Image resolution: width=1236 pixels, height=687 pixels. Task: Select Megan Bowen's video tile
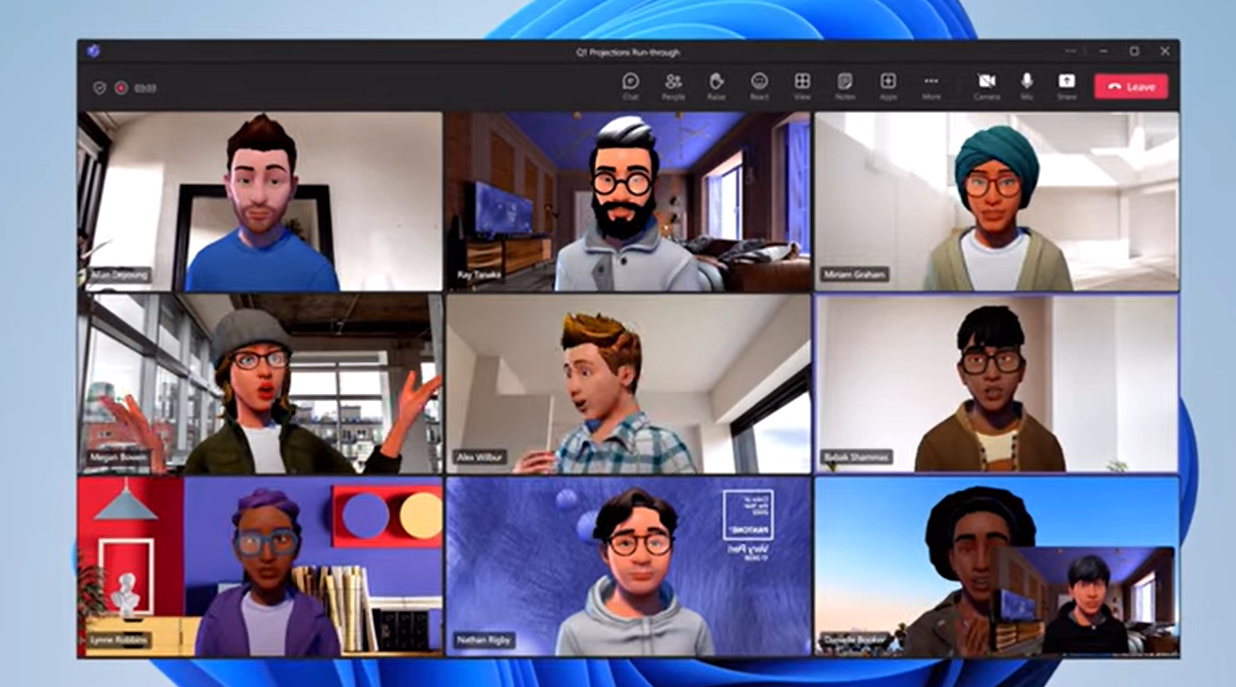click(260, 383)
